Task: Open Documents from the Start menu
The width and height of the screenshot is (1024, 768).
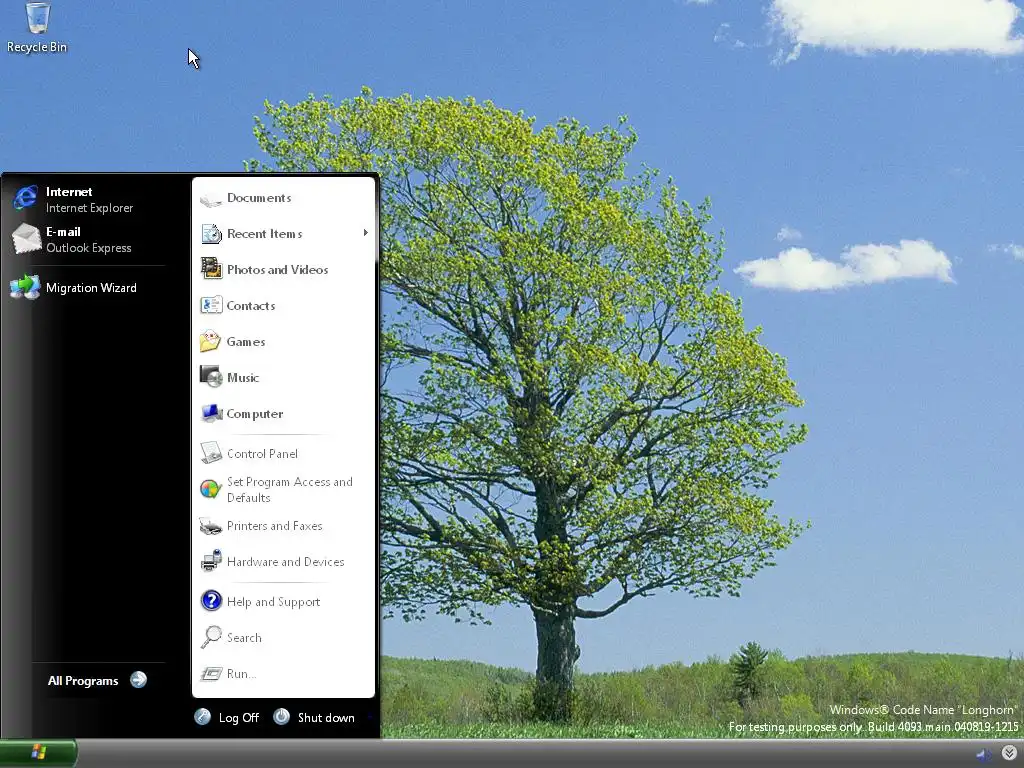Action: point(283,198)
